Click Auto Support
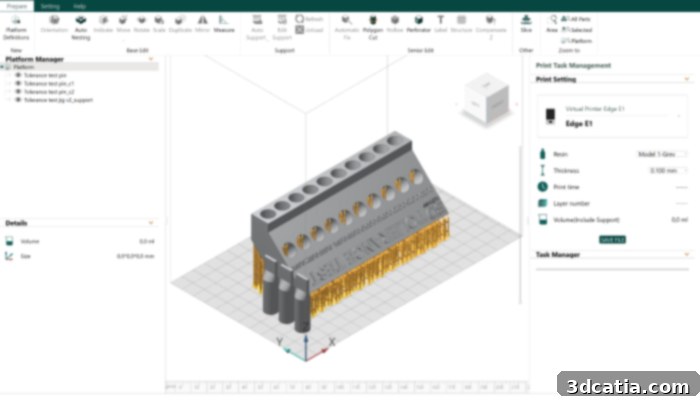Image resolution: width=700 pixels, height=400 pixels. [x=257, y=27]
